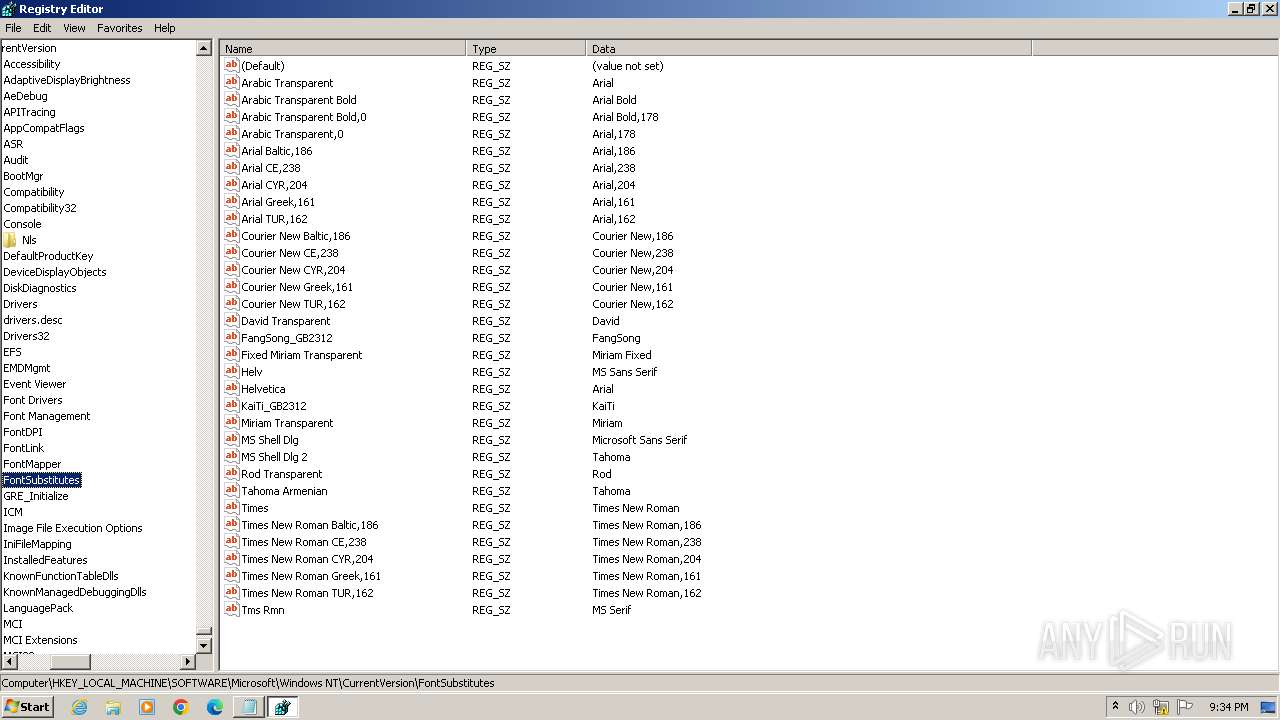1280x720 pixels.
Task: Select the FontSubstitutes registry key
Action: pos(42,480)
